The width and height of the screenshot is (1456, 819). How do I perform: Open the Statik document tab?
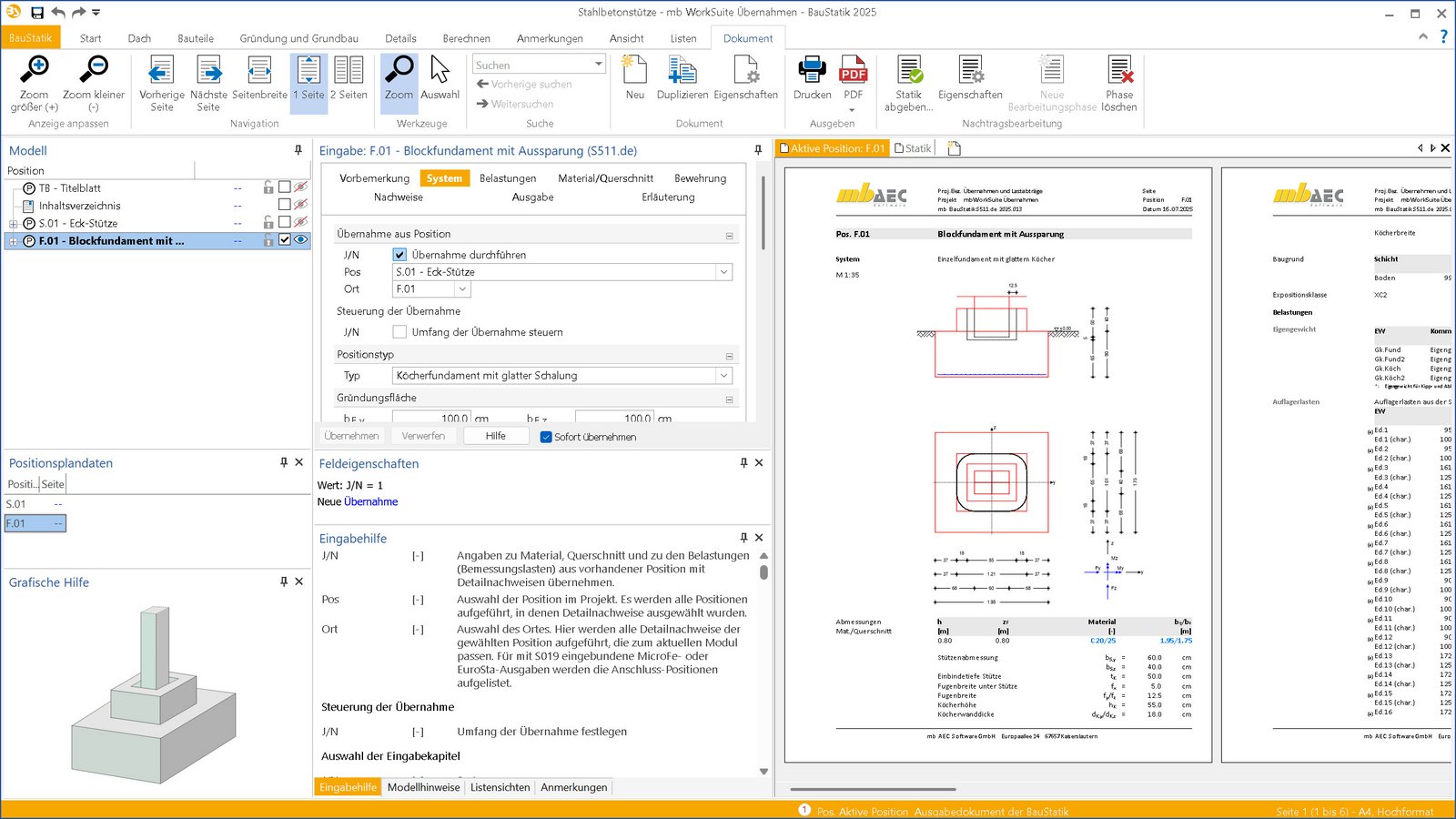tap(913, 148)
